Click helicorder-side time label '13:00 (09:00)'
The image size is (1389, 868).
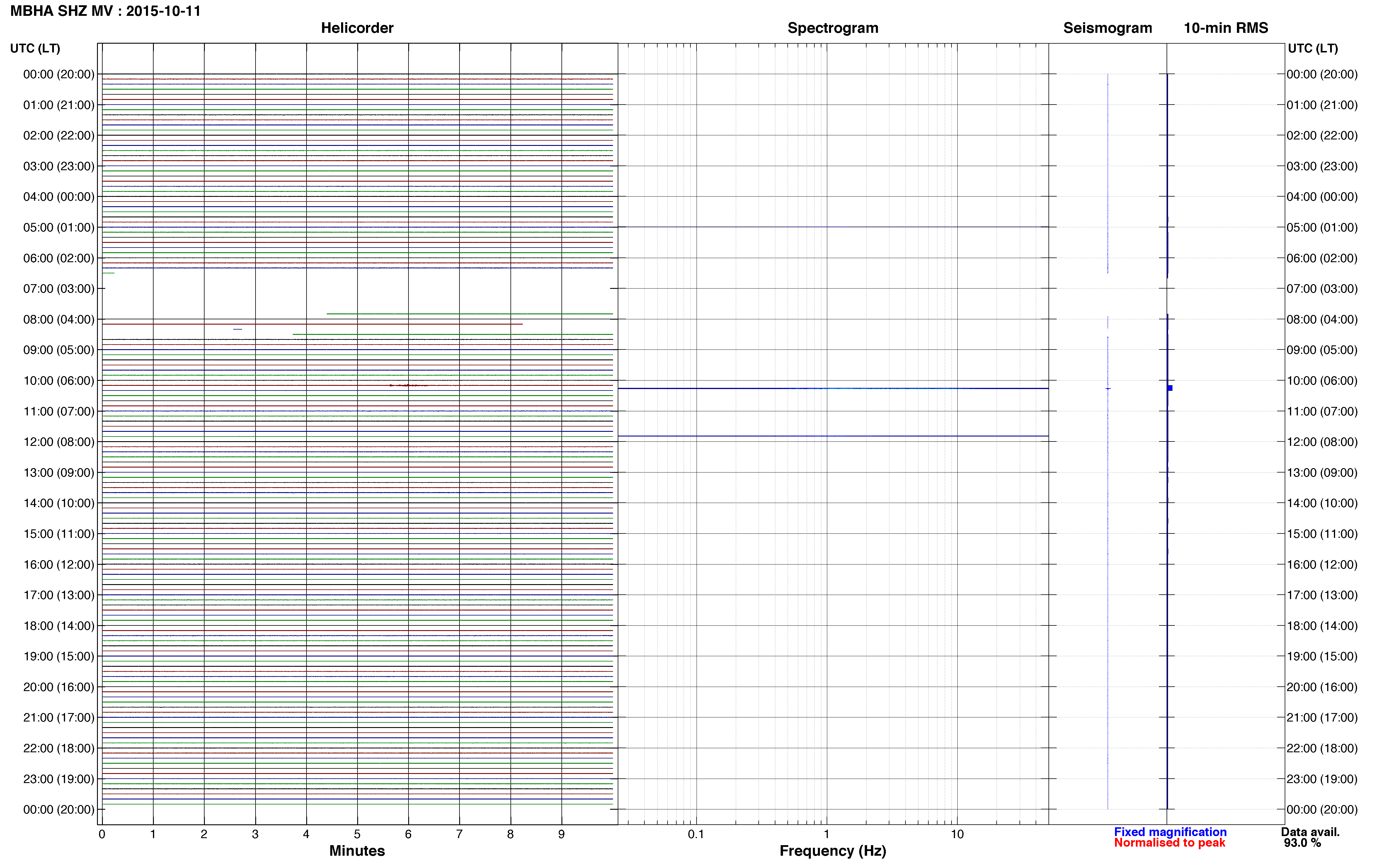click(x=59, y=473)
